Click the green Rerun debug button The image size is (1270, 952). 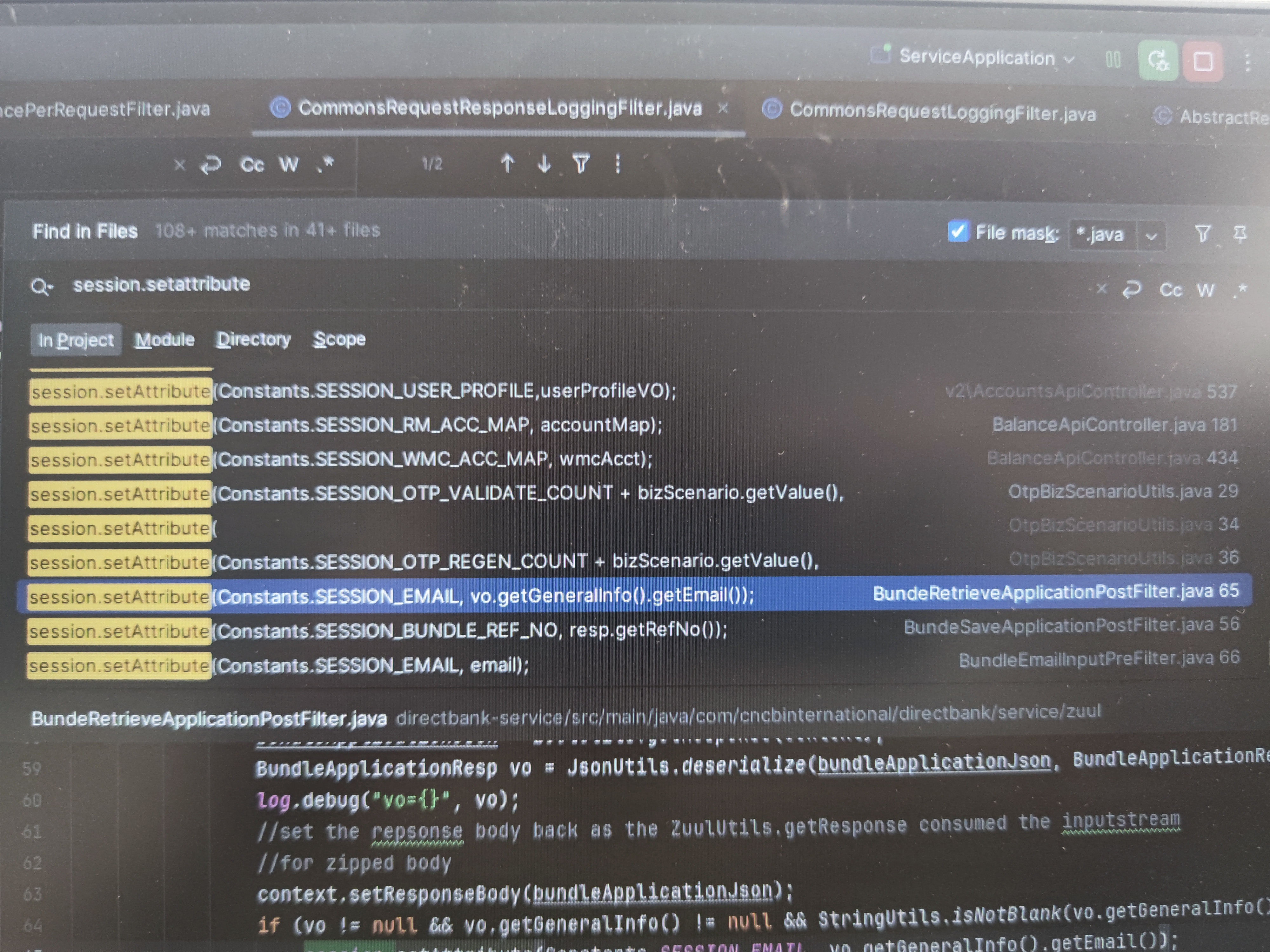tap(1158, 60)
